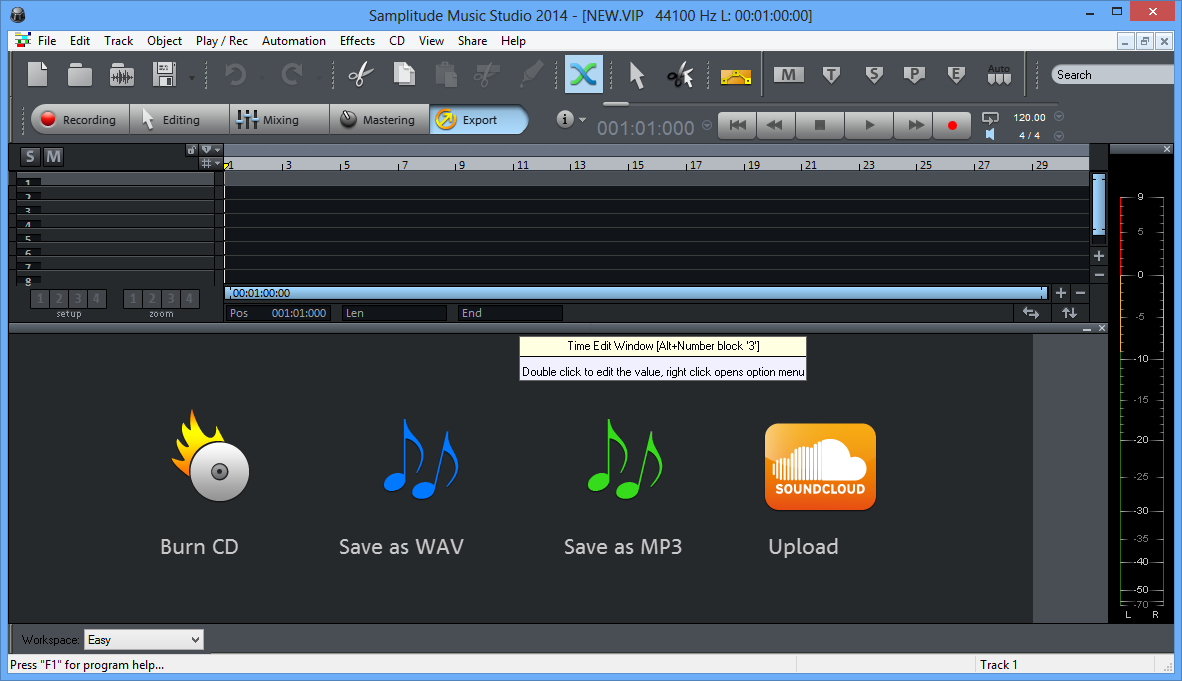The width and height of the screenshot is (1182, 681).
Task: Click the info 'i' icon
Action: [x=565, y=119]
